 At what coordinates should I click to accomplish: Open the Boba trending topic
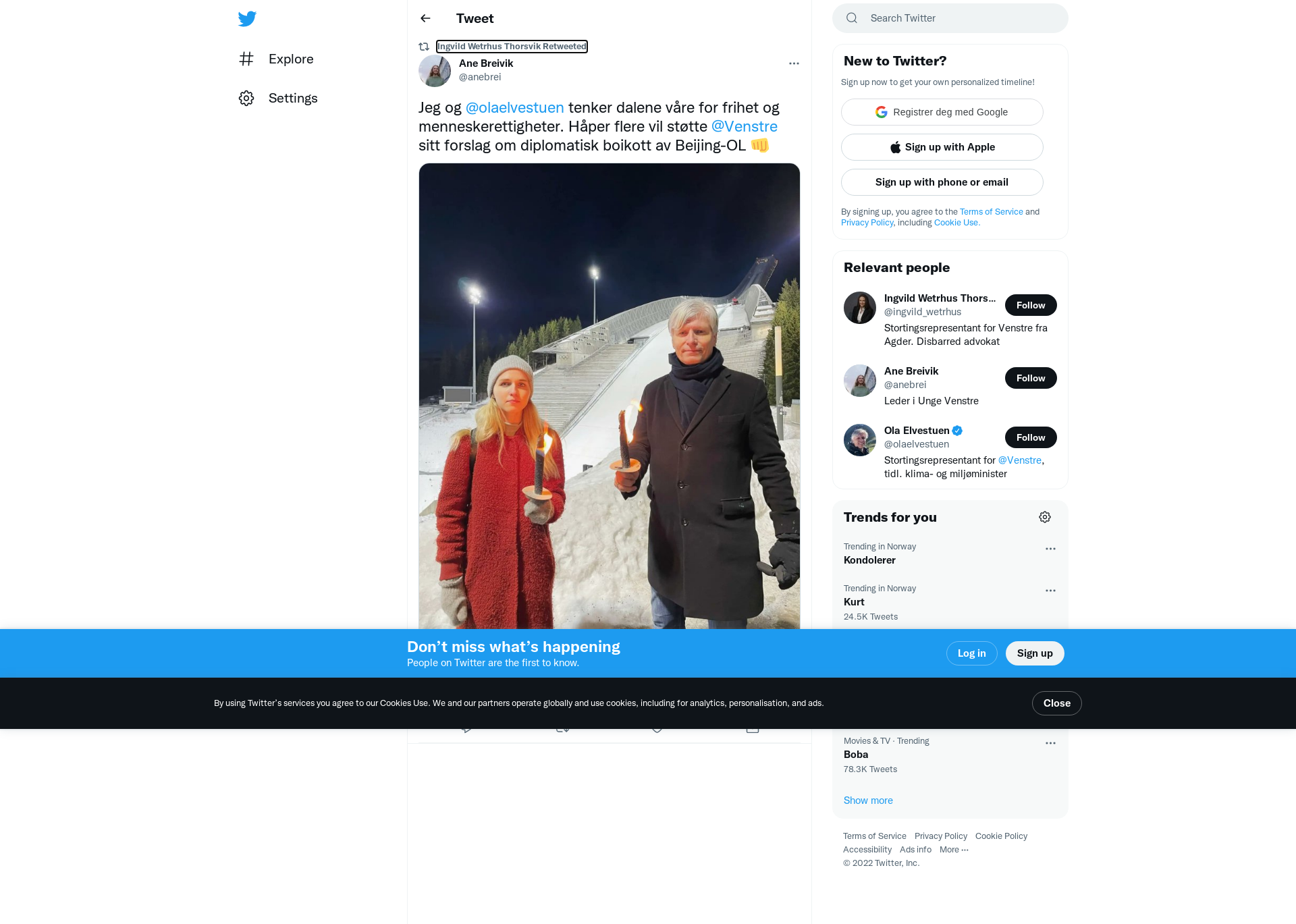tap(856, 755)
